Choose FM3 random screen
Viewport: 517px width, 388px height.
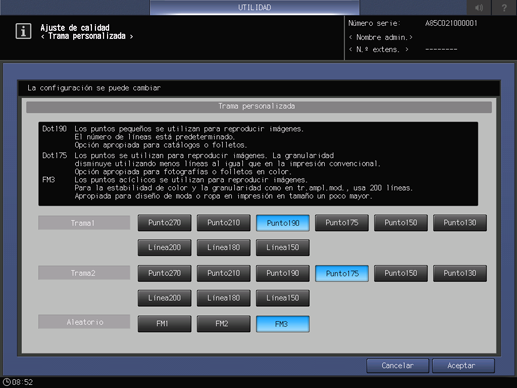coord(283,324)
